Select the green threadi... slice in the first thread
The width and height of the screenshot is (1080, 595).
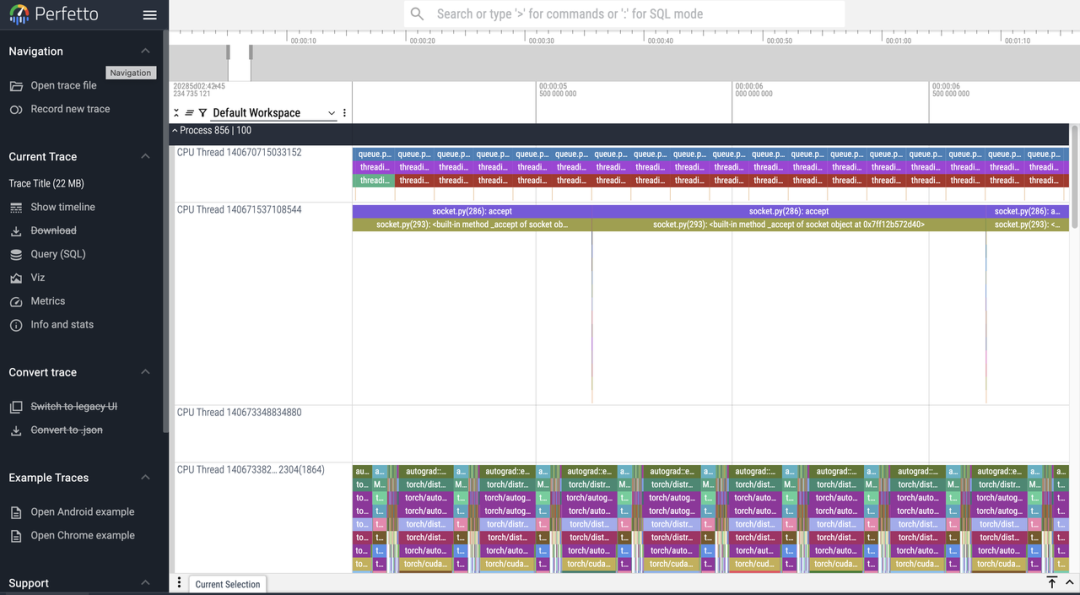point(373,180)
